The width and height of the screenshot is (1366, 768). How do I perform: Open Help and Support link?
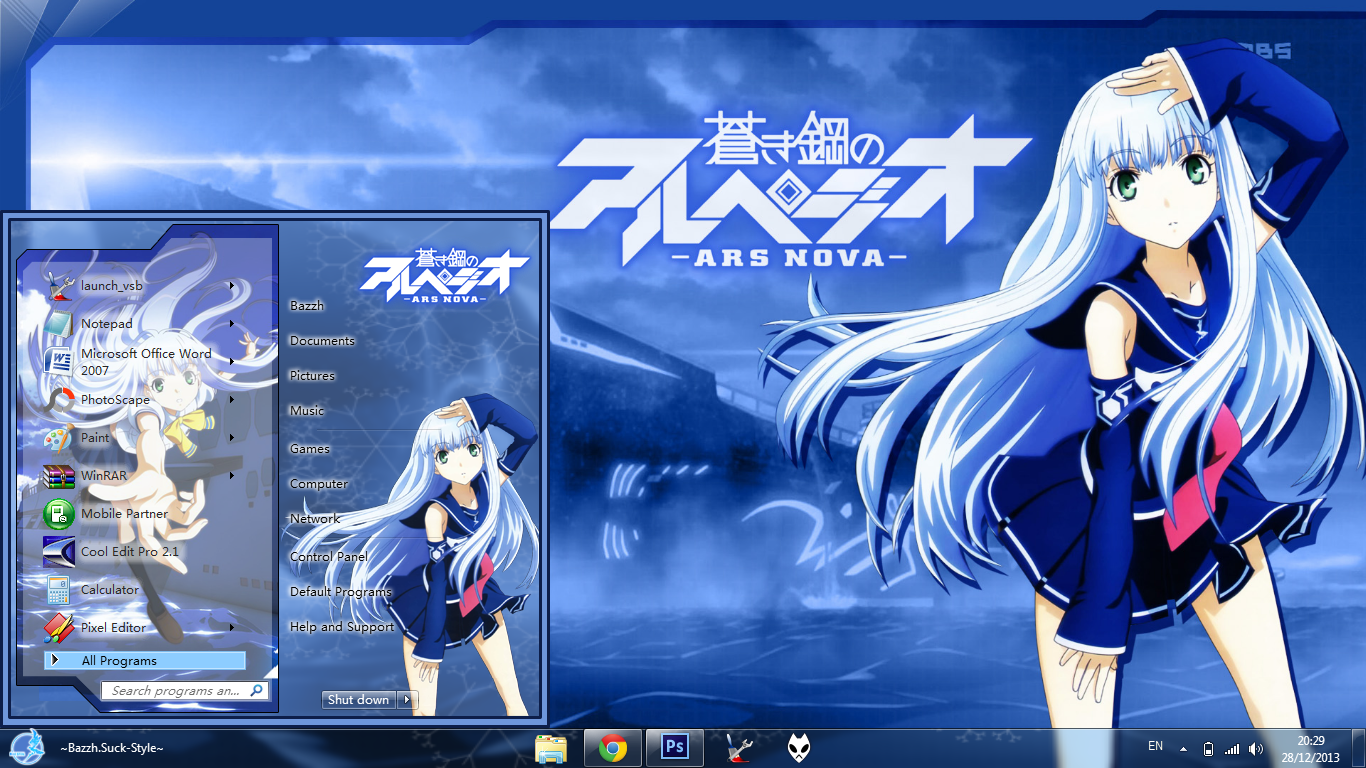pyautogui.click(x=342, y=627)
